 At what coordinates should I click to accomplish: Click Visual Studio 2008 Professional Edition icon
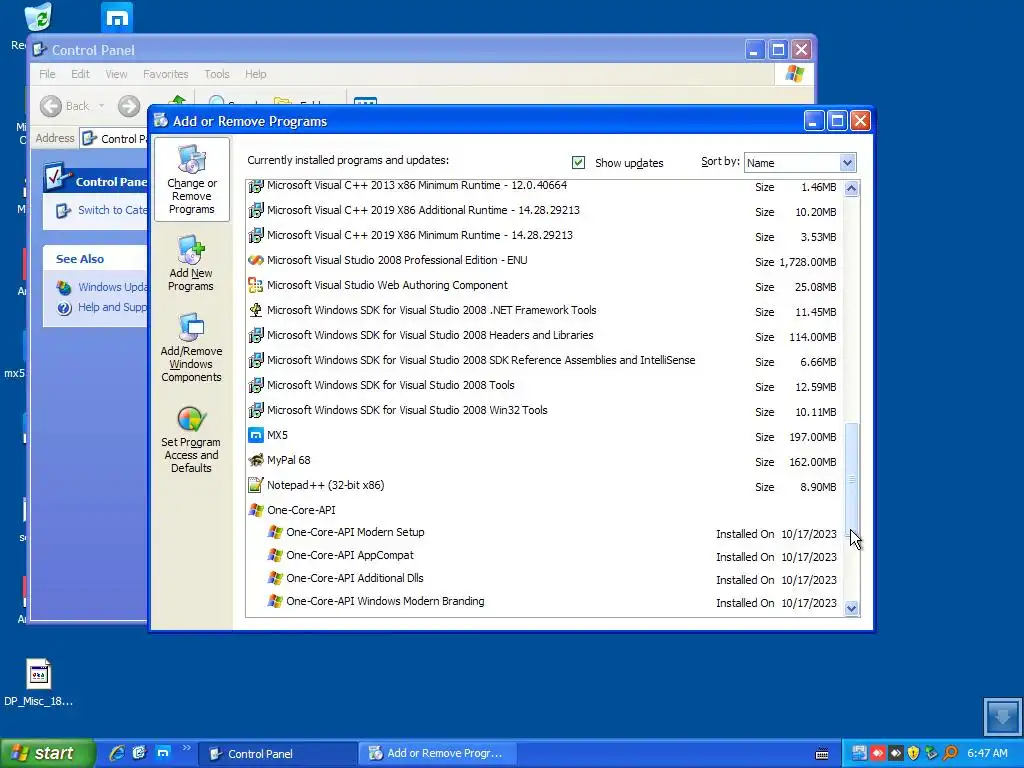click(x=255, y=260)
